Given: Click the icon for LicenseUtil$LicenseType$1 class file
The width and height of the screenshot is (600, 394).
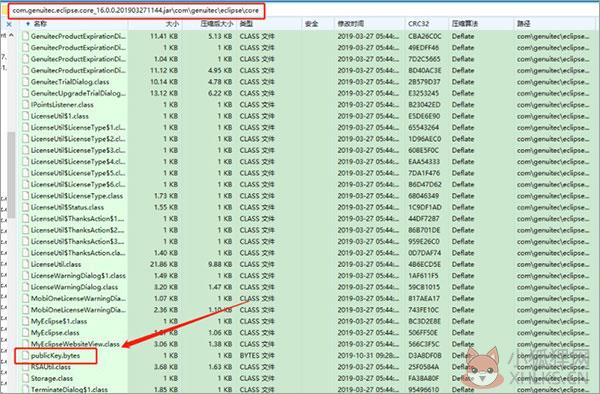Looking at the screenshot, I should 26,127.
